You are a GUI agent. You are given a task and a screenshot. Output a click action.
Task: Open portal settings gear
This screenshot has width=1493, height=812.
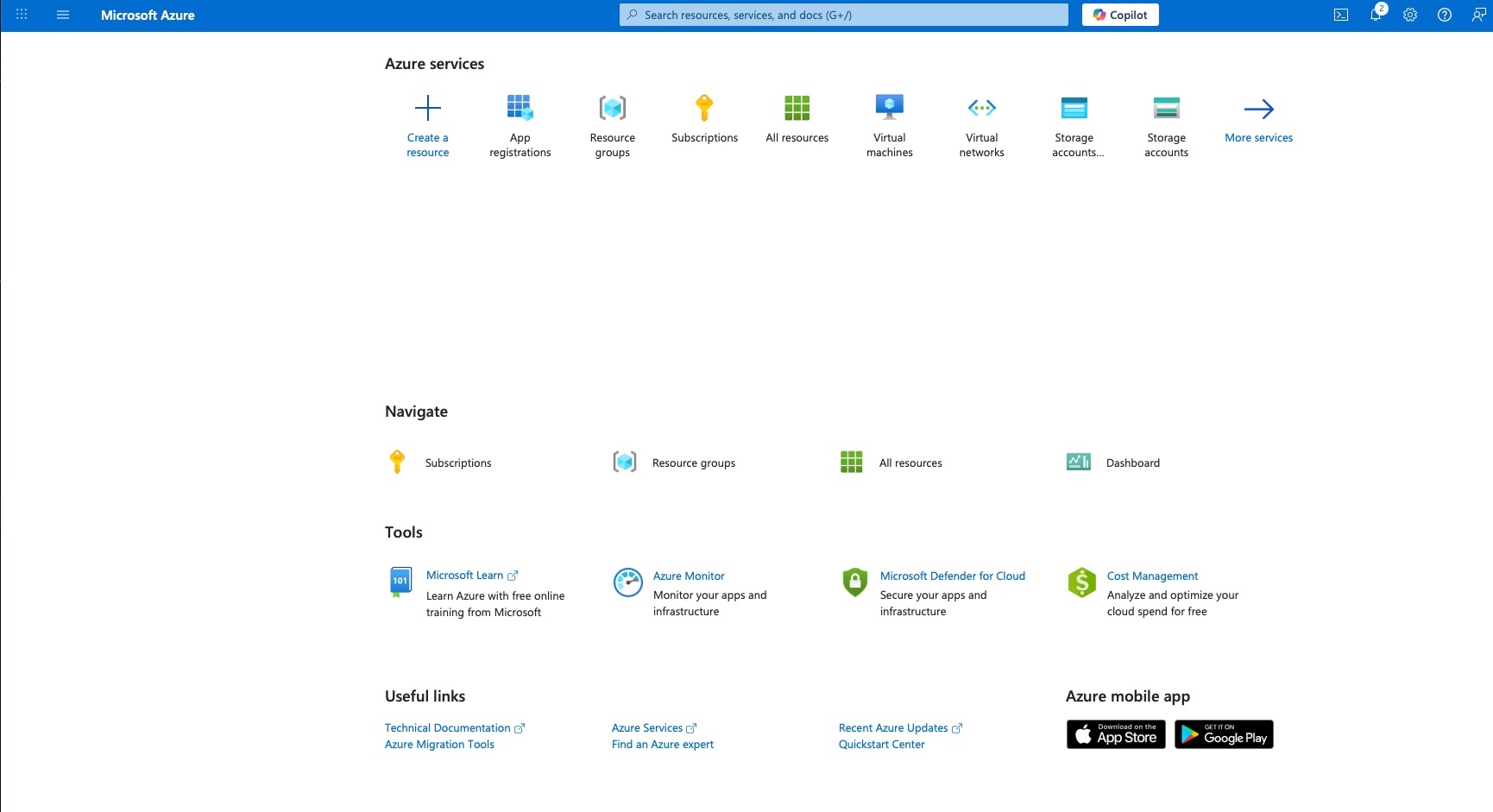pos(1409,15)
